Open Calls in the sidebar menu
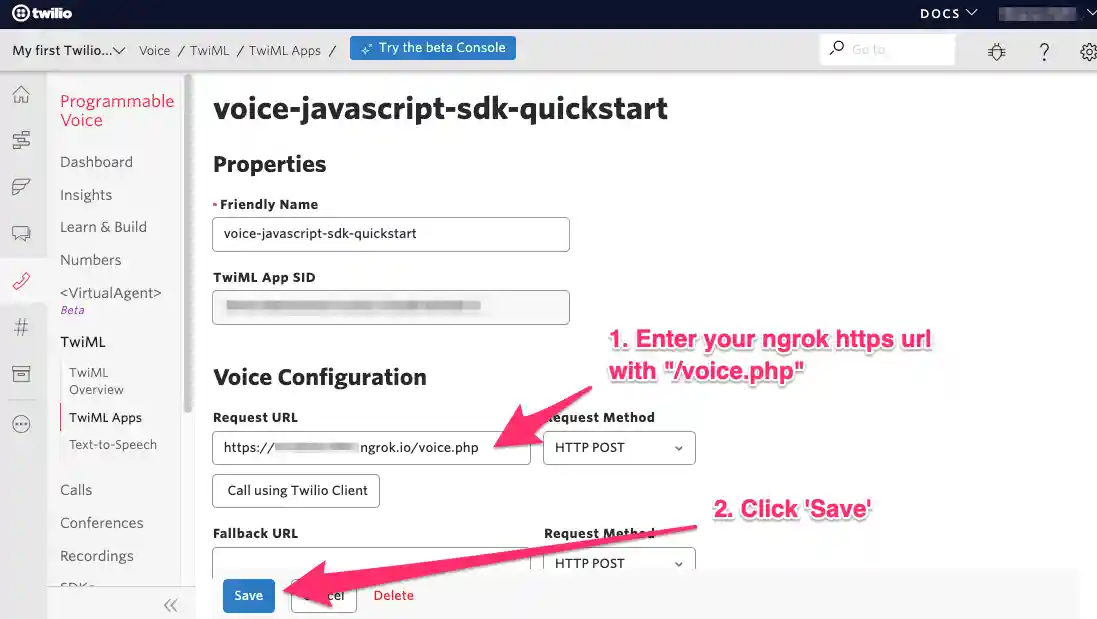 tap(76, 490)
